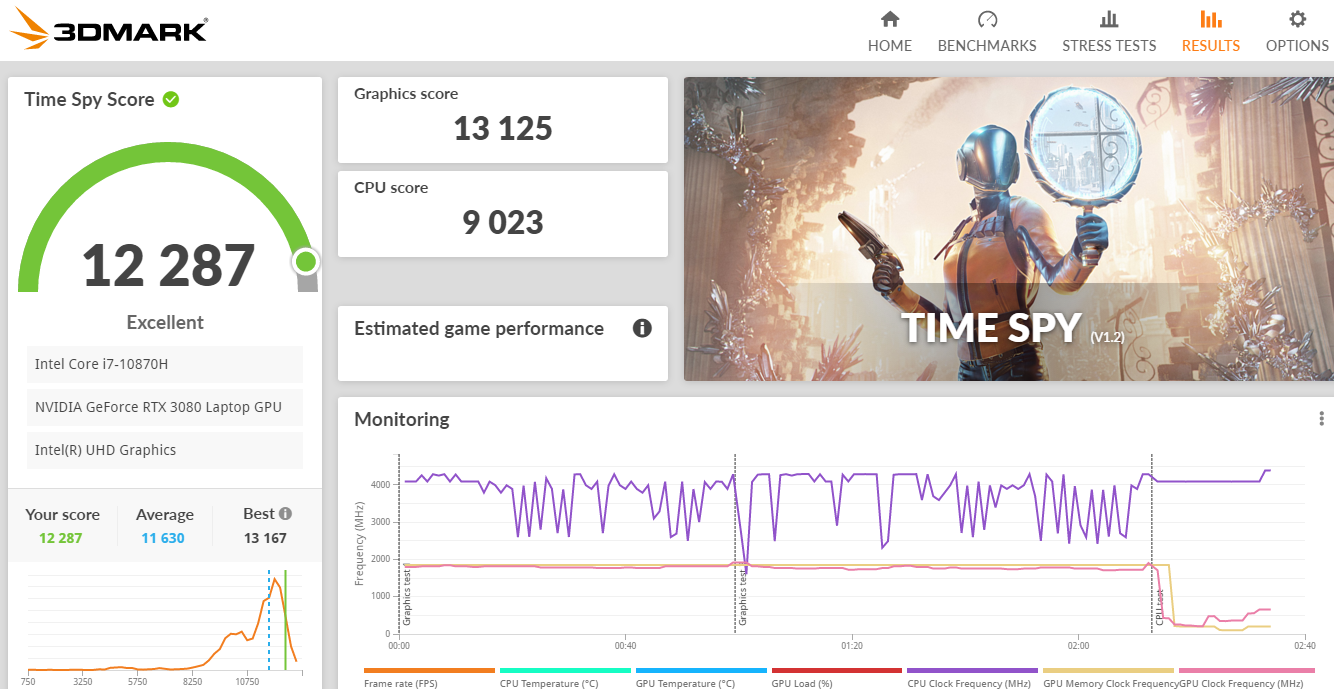Click the Average score value 11 630
The image size is (1334, 689).
point(165,538)
